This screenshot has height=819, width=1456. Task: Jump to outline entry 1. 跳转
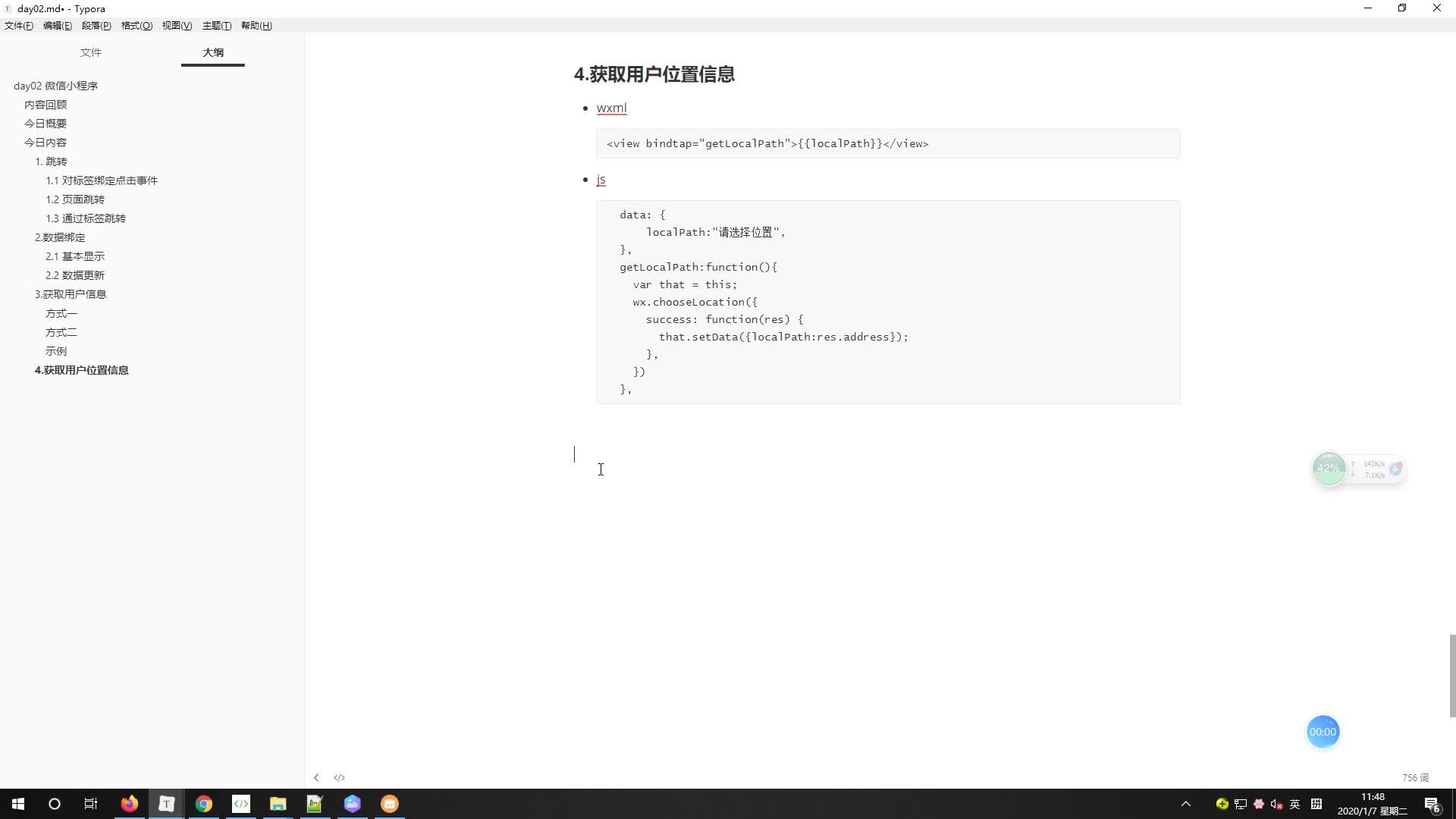pos(51,162)
